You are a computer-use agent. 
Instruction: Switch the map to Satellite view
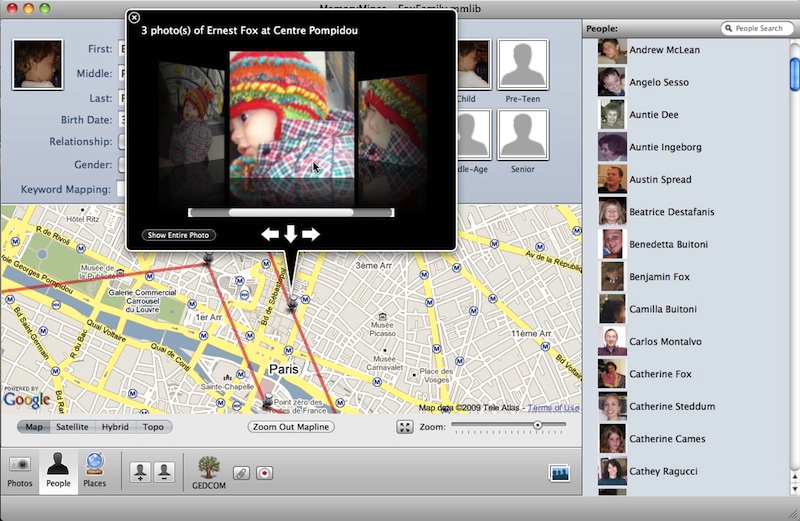tap(72, 427)
